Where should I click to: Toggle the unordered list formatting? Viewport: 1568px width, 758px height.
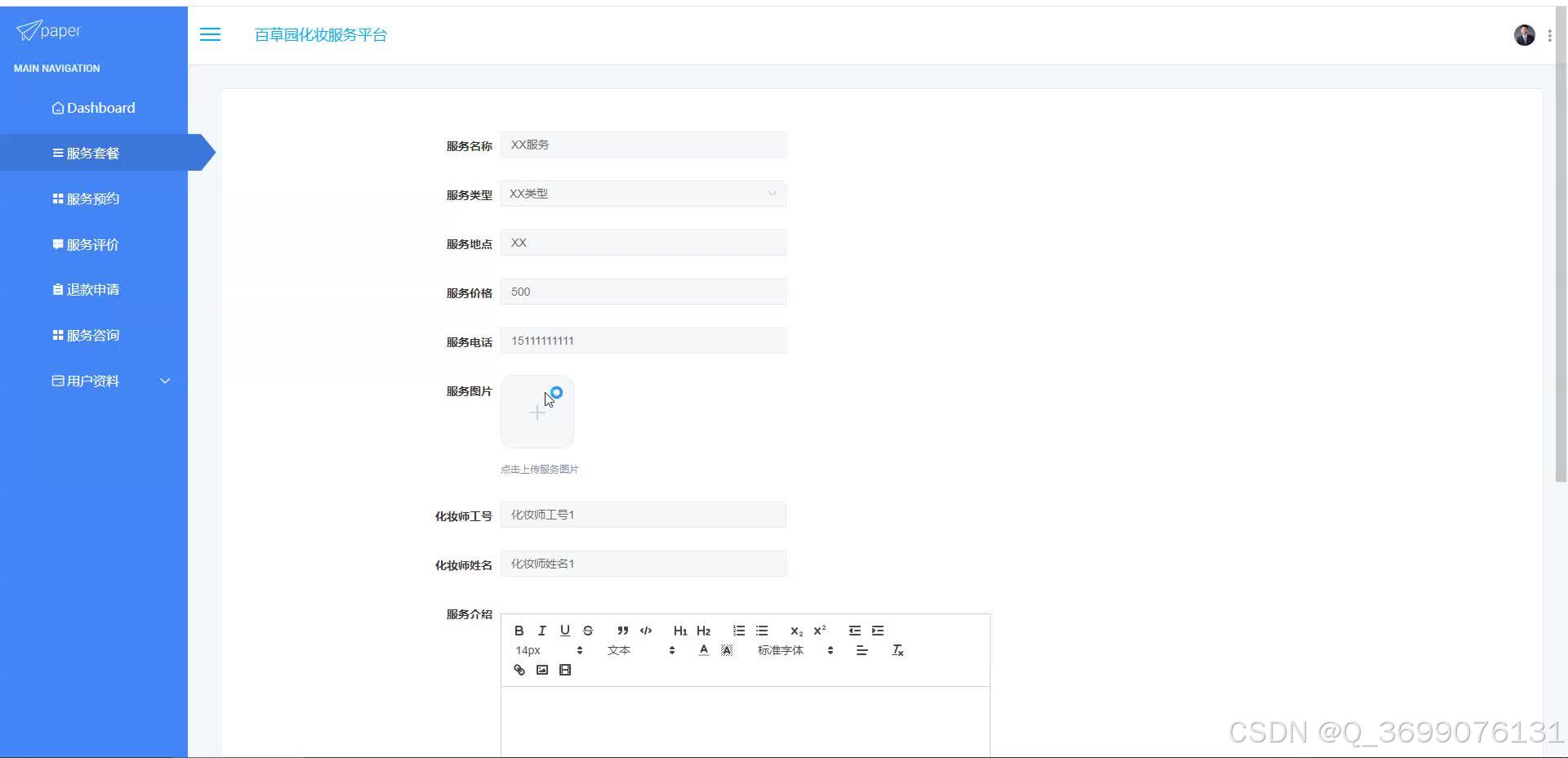[x=762, y=630]
